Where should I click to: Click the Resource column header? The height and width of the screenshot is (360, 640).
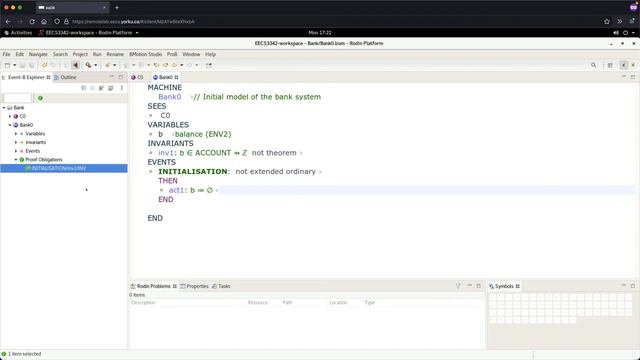point(258,303)
